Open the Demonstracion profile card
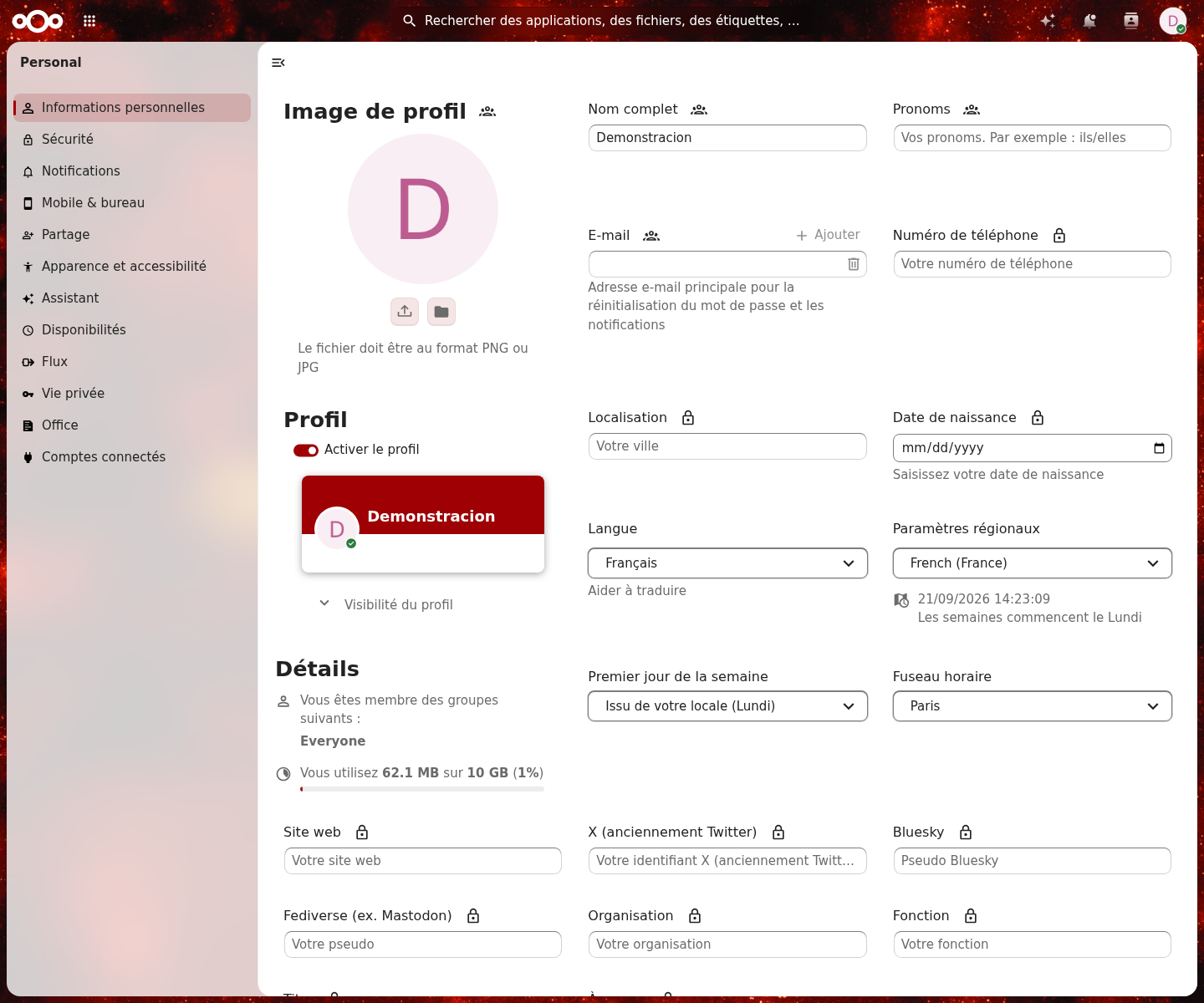The width and height of the screenshot is (1204, 1003). pyautogui.click(x=423, y=524)
